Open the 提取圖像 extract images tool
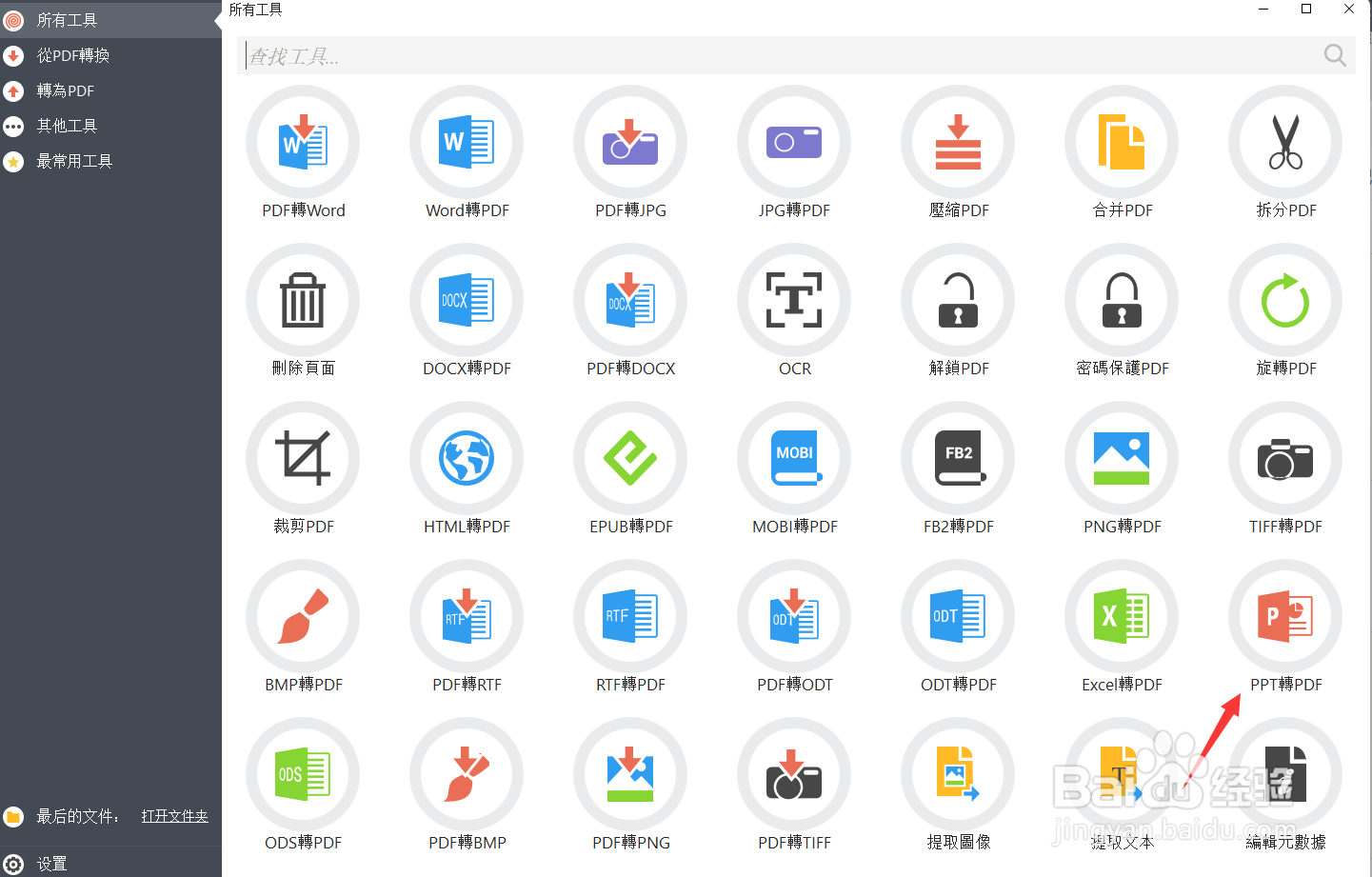Viewport: 1372px width, 877px height. pos(958,775)
